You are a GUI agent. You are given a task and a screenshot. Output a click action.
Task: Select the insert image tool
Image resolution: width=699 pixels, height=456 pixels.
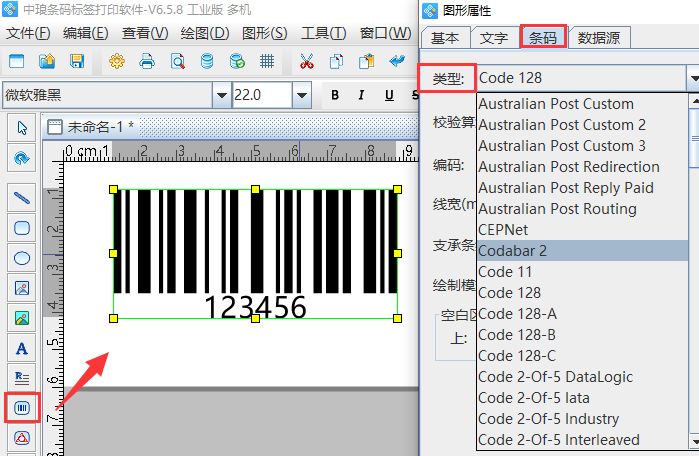pyautogui.click(x=22, y=288)
